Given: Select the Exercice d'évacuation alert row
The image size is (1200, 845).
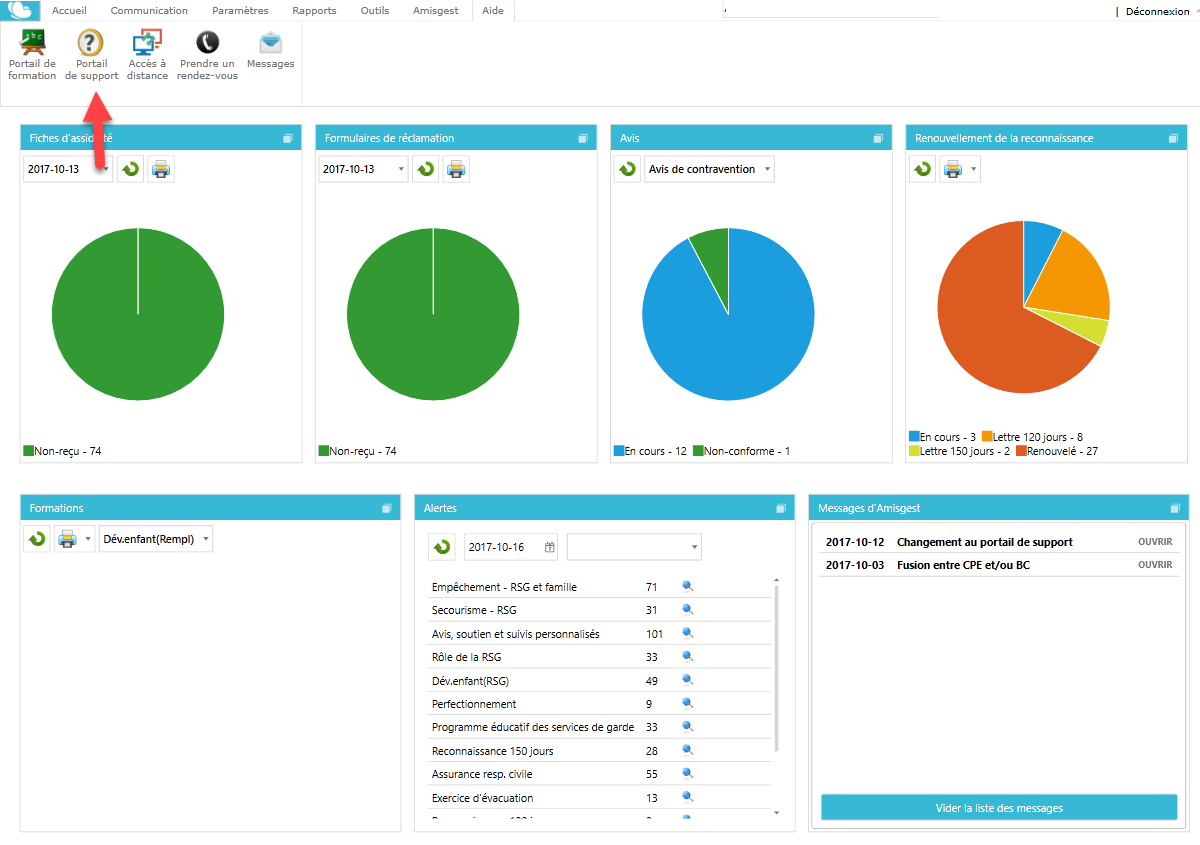Looking at the screenshot, I should [x=600, y=798].
